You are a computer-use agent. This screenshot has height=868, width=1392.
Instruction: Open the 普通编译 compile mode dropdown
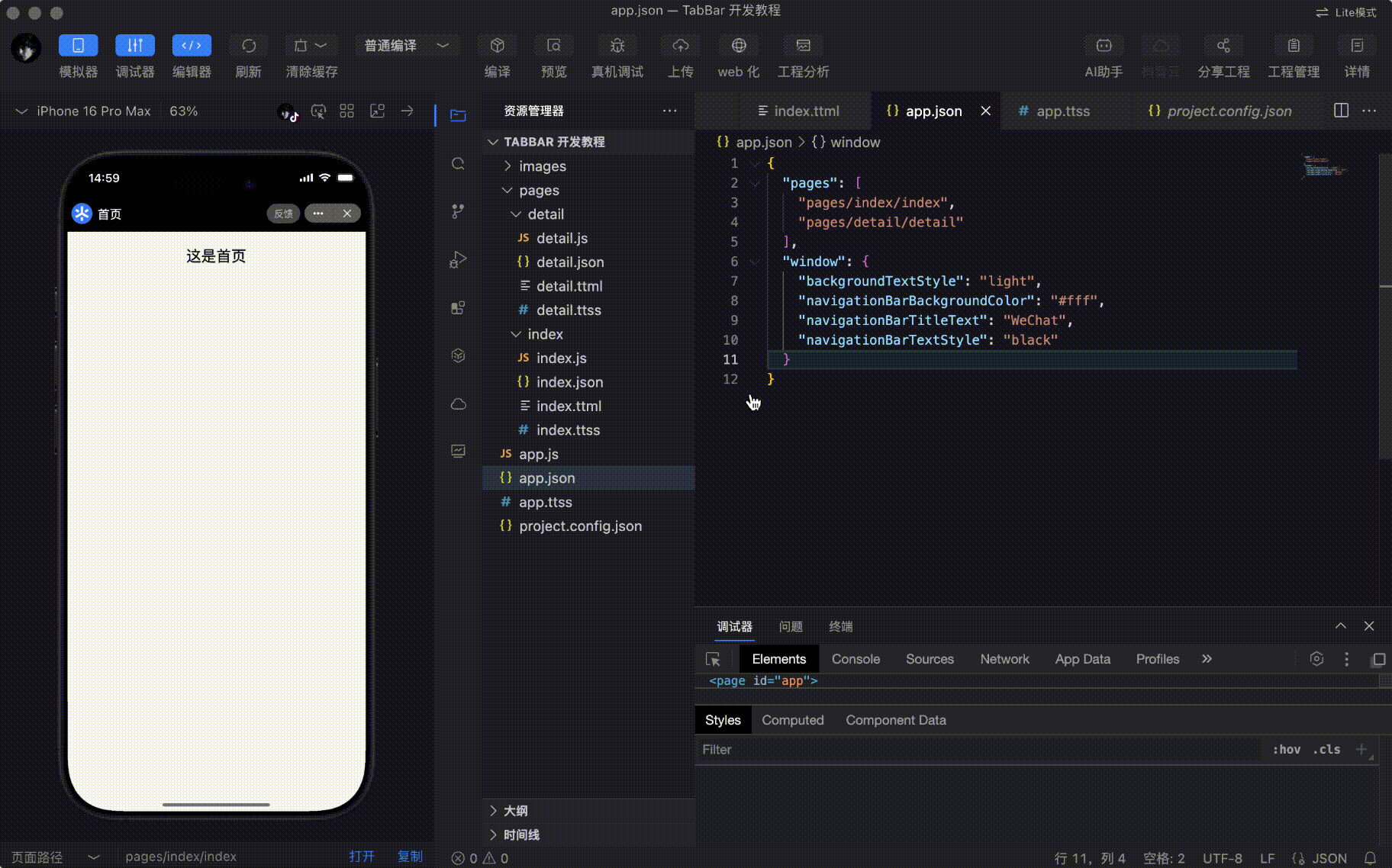click(x=407, y=46)
